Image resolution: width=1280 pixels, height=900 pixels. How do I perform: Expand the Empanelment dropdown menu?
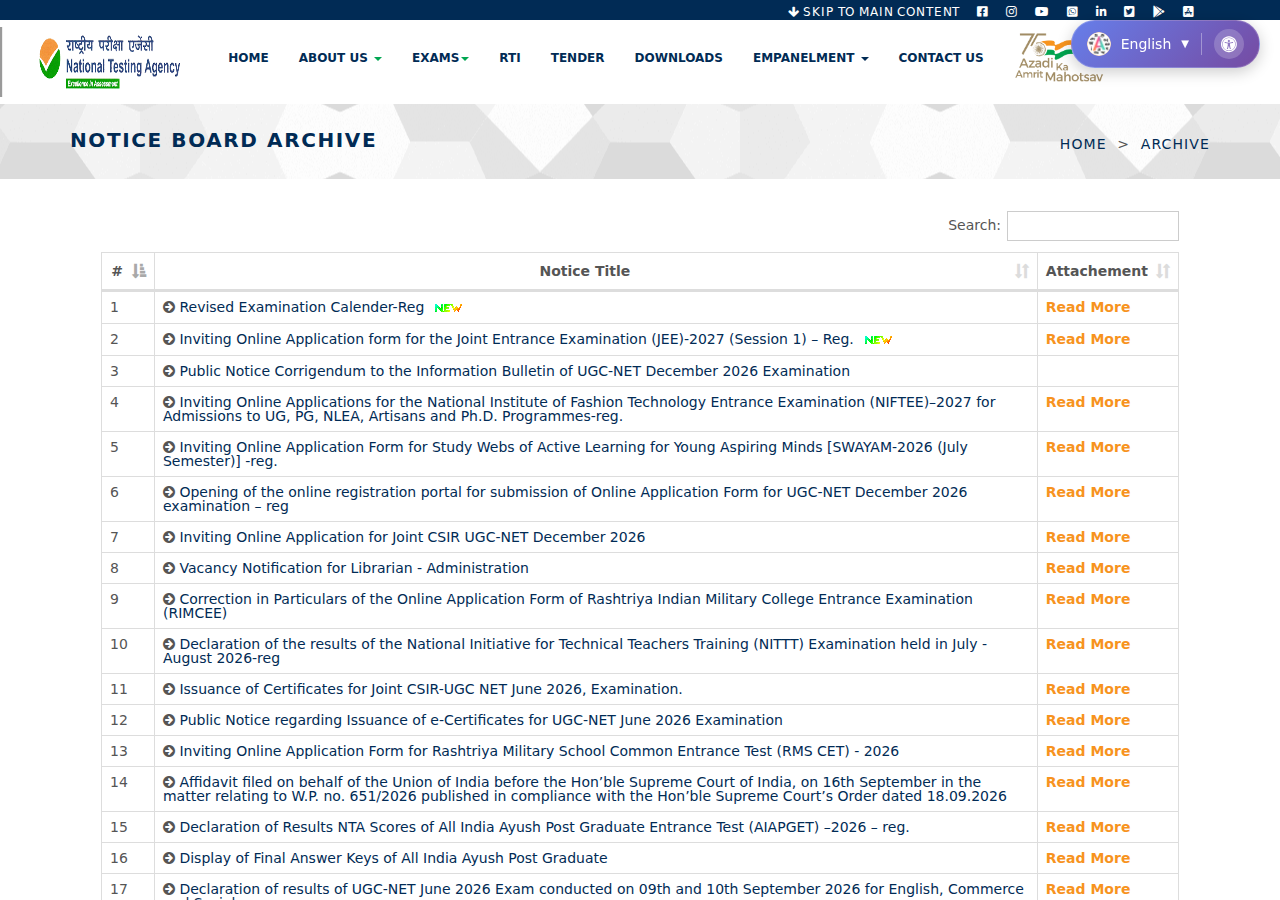tap(810, 58)
